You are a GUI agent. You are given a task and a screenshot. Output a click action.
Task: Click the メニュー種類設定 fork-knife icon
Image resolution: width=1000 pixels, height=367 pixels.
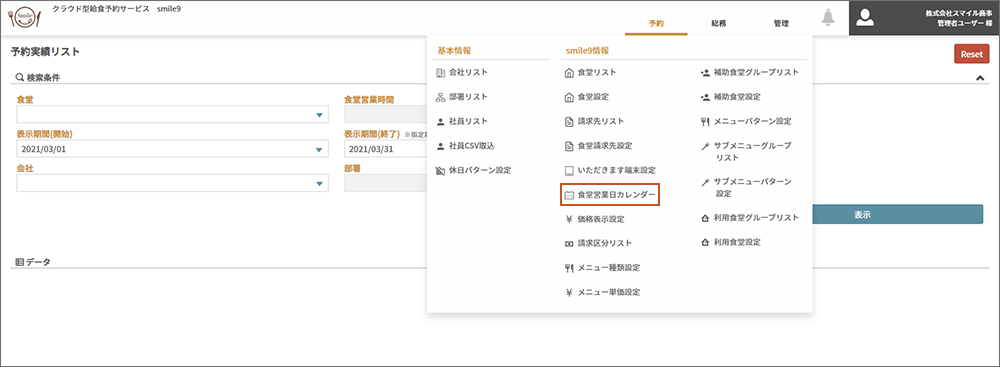coord(569,267)
